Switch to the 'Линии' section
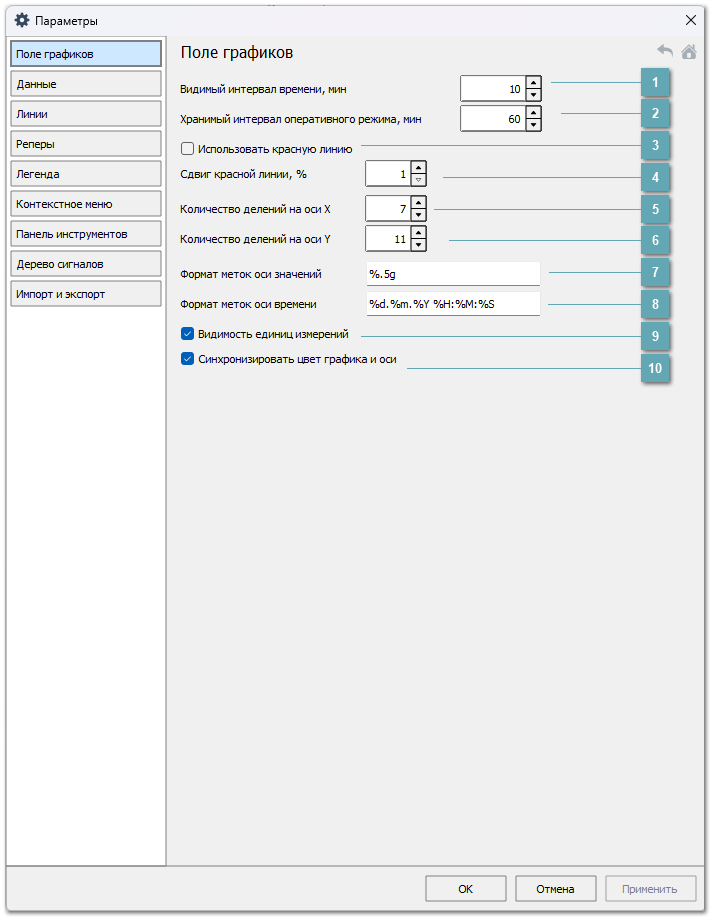Screen dimensions: 713x920 pos(85,114)
